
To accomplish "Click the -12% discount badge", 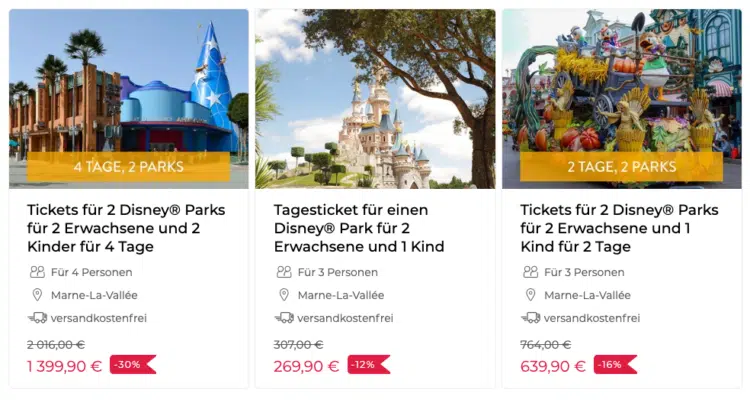I will click(x=366, y=365).
